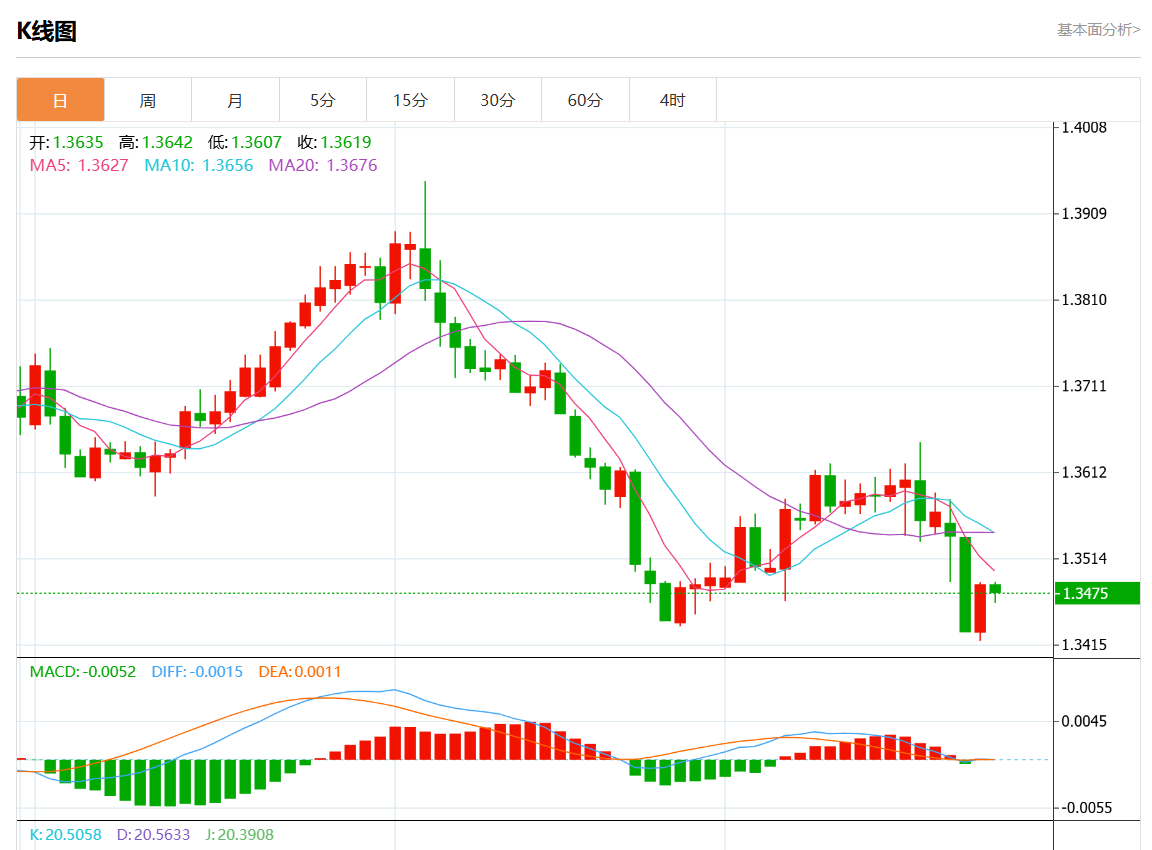This screenshot has width=1152, height=850.
Task: Show the 60分 chart tab
Action: [585, 100]
